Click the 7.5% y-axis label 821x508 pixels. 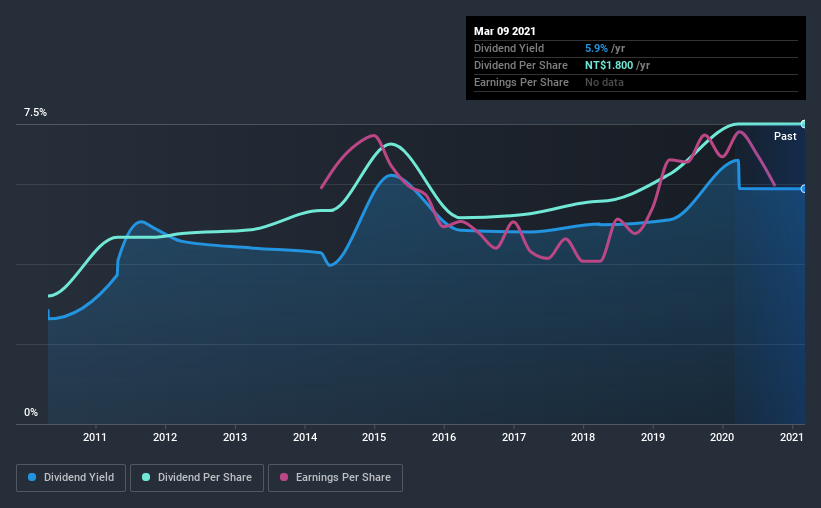35,113
